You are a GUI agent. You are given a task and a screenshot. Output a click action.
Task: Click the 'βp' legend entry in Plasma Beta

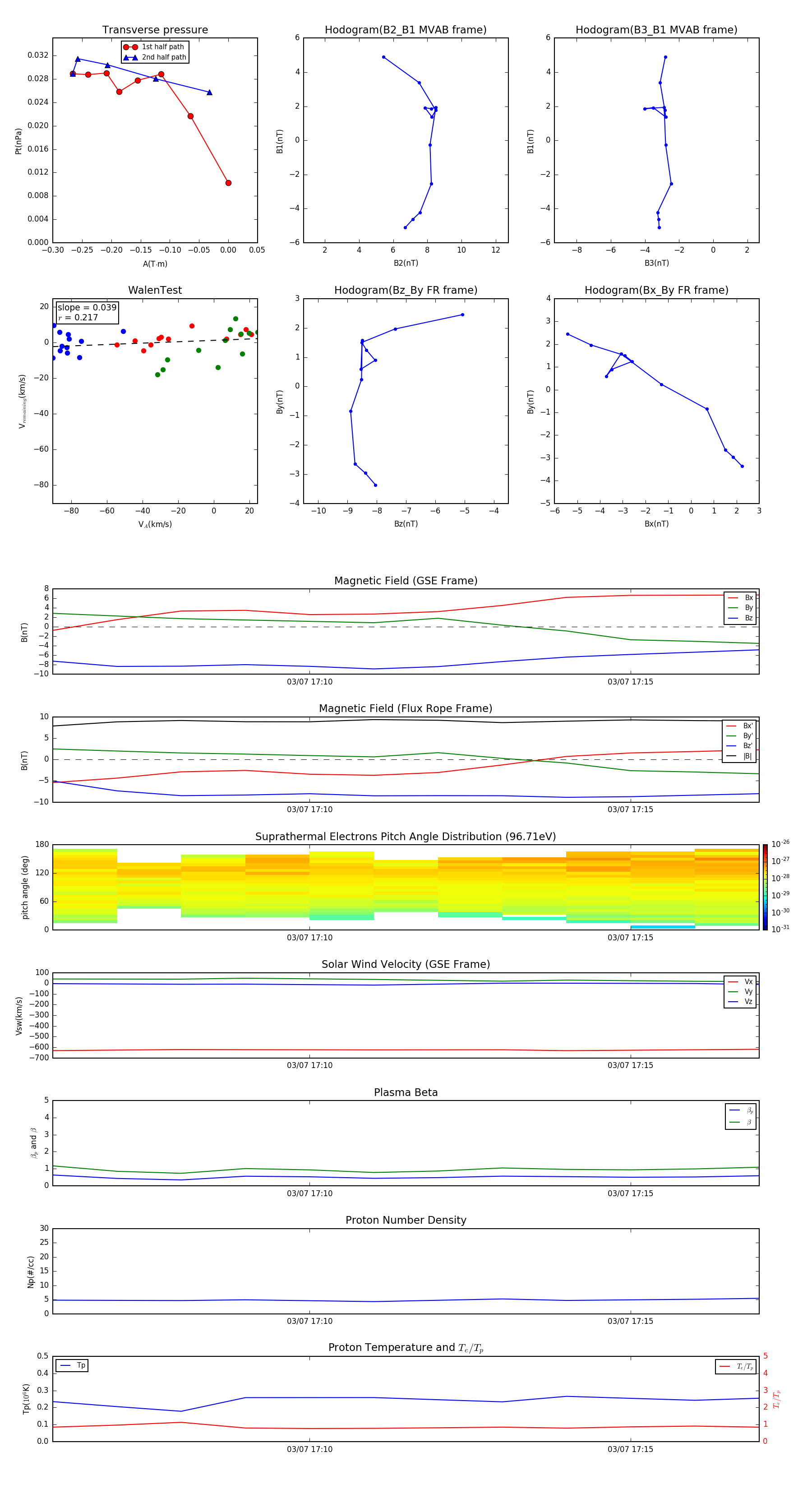tap(741, 1110)
